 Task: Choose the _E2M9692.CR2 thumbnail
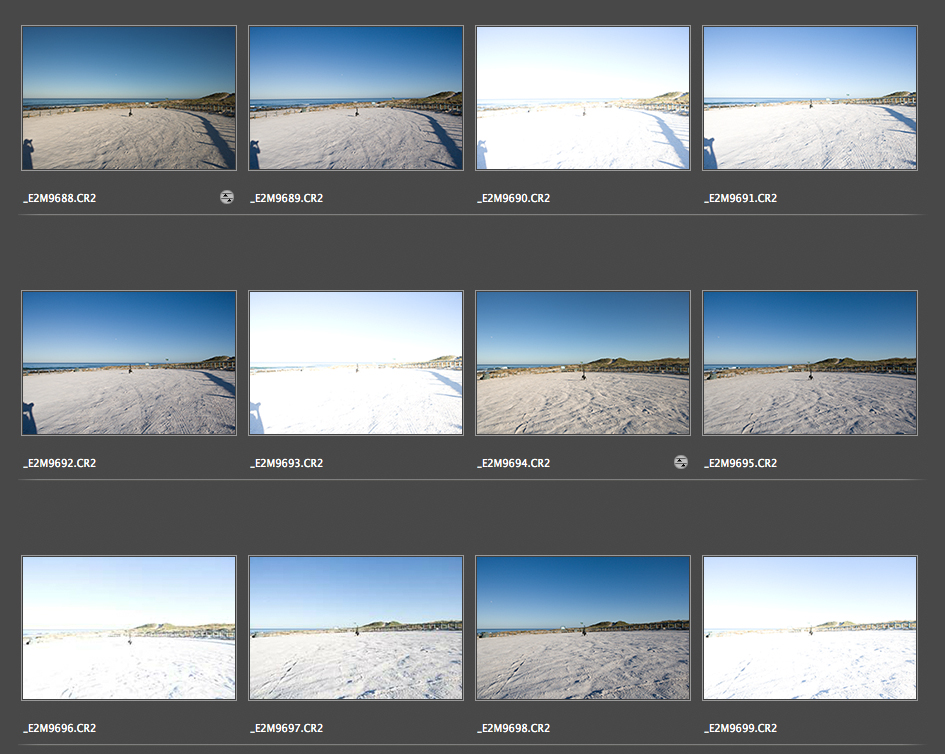point(129,363)
